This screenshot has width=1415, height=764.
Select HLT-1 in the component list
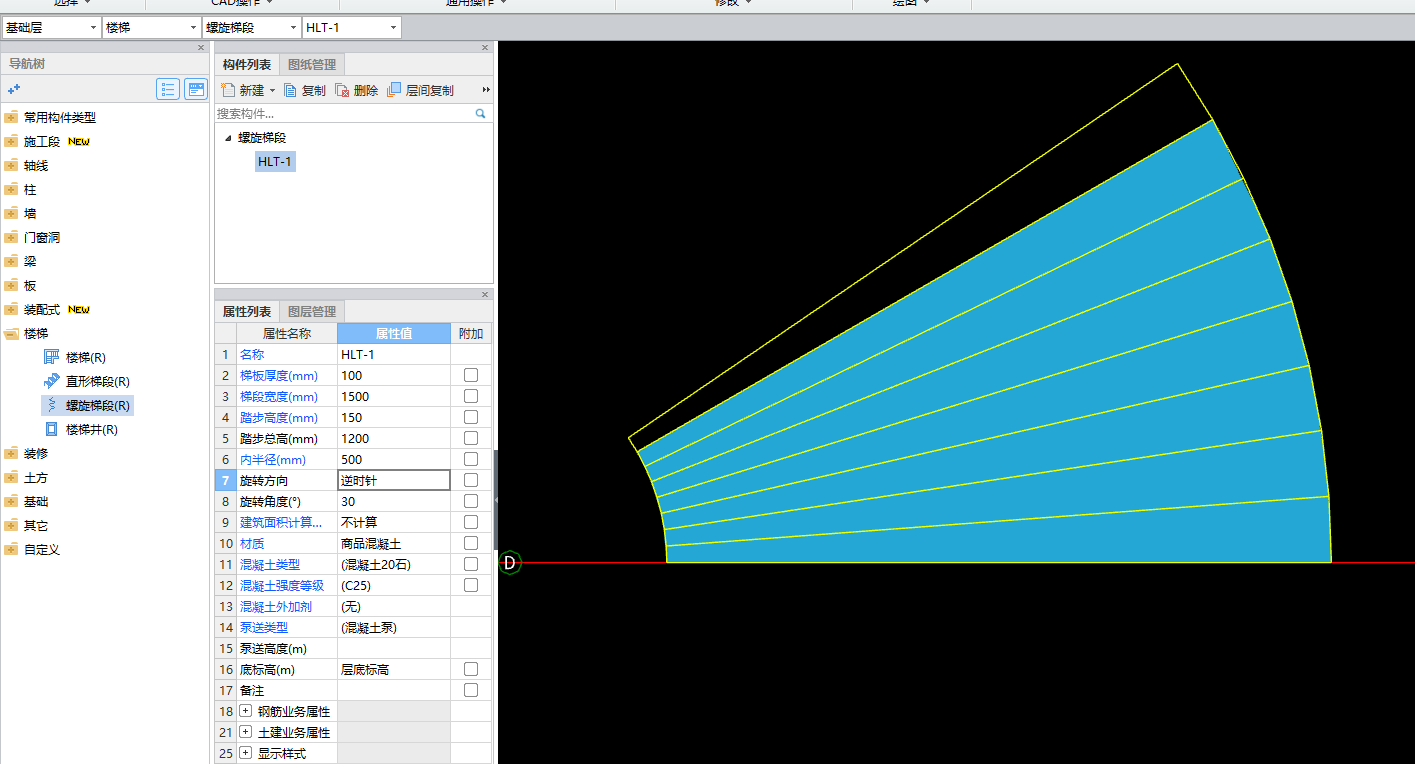275,161
